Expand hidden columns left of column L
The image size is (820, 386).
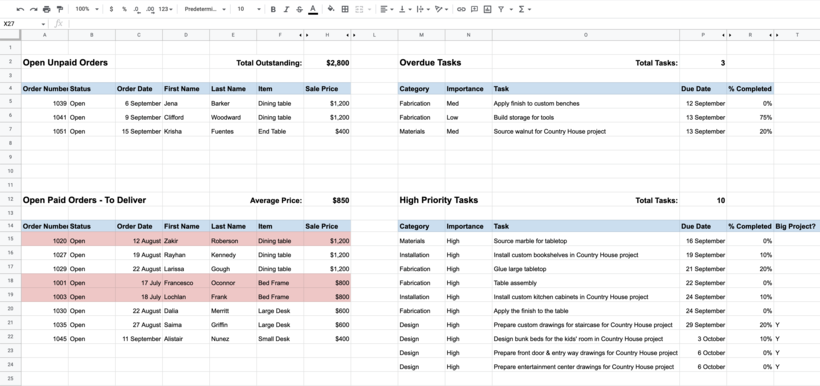point(354,35)
